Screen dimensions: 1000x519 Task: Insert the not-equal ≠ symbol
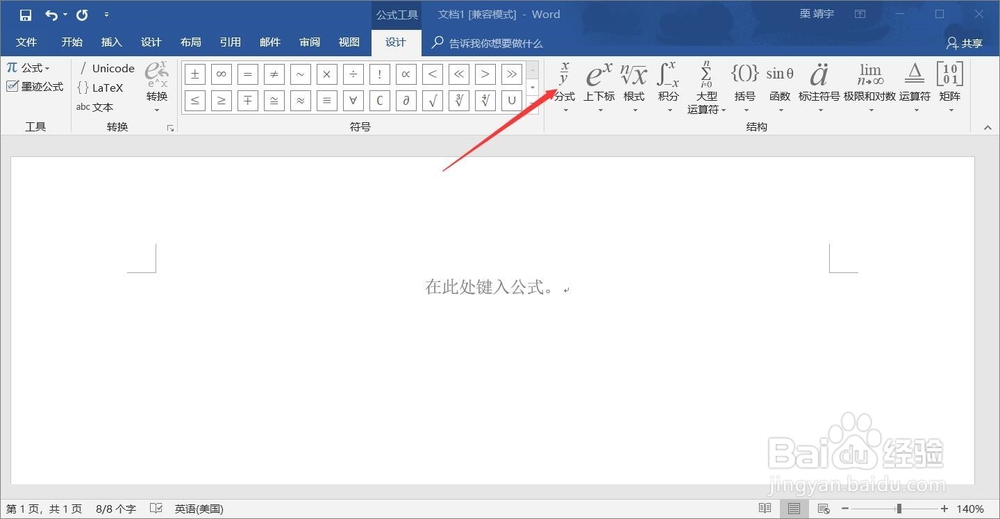click(274, 75)
